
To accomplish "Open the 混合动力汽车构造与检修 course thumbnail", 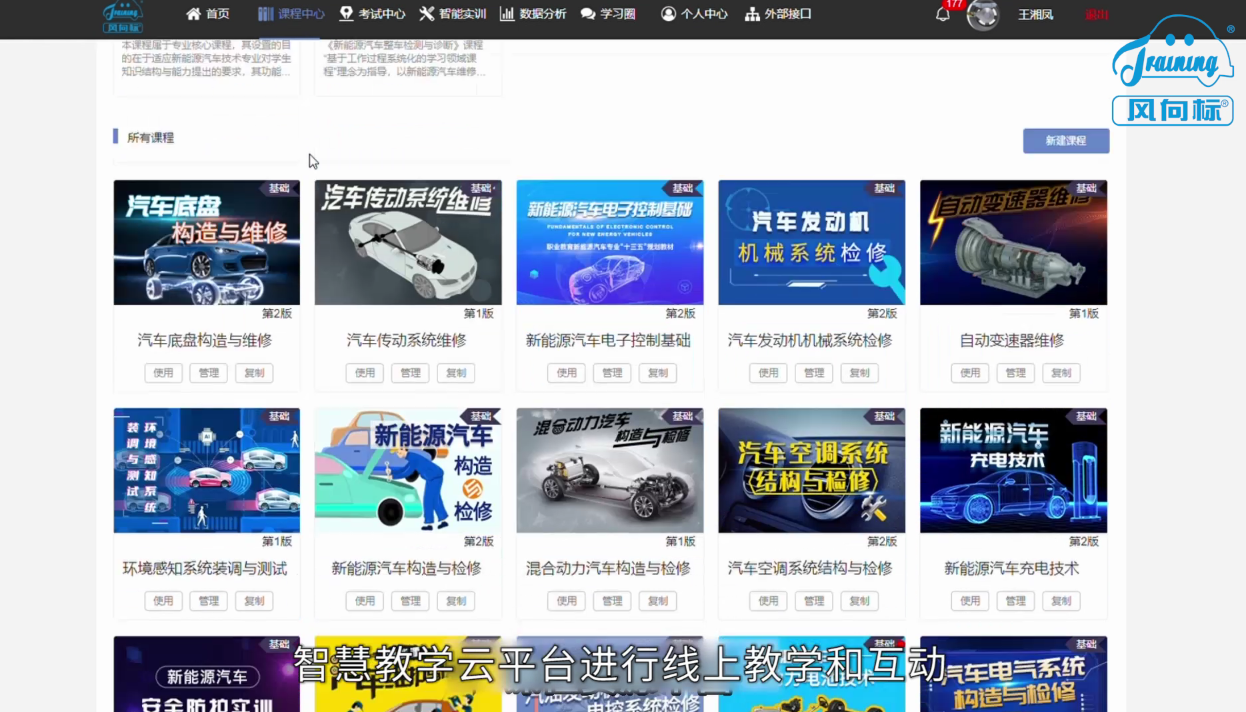I will pos(609,470).
